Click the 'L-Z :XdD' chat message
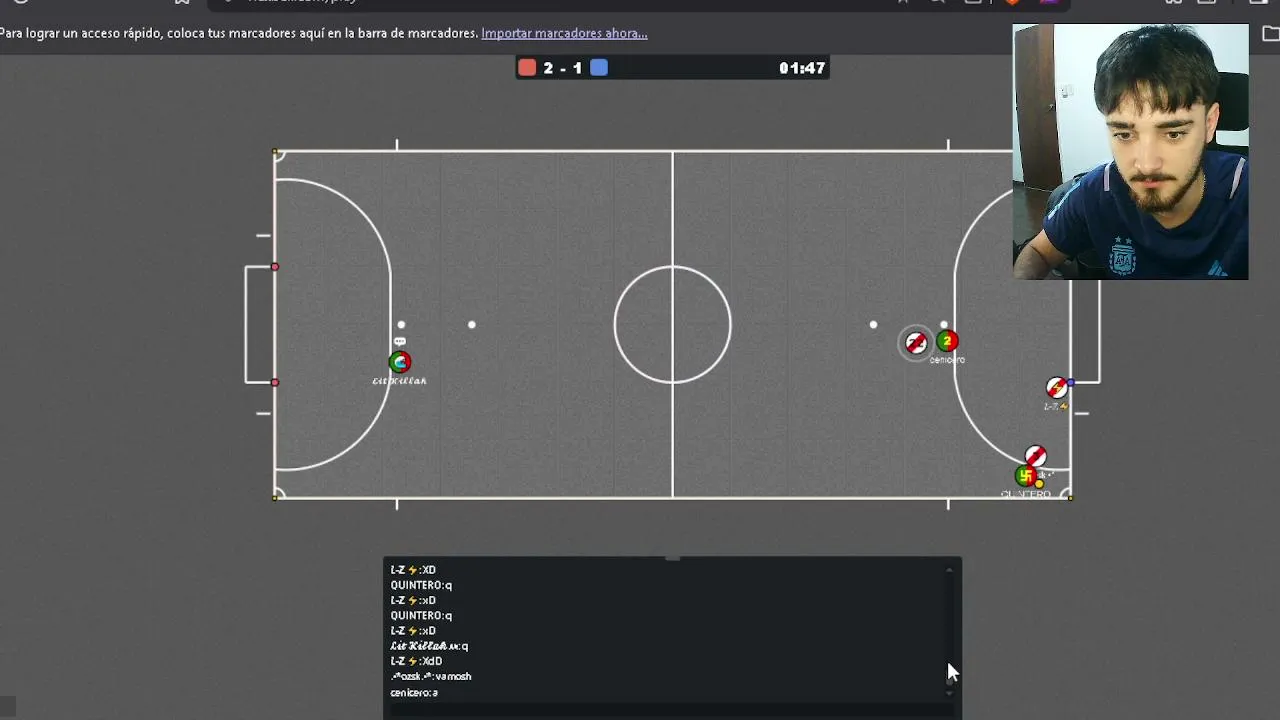The image size is (1280, 720). (416, 661)
